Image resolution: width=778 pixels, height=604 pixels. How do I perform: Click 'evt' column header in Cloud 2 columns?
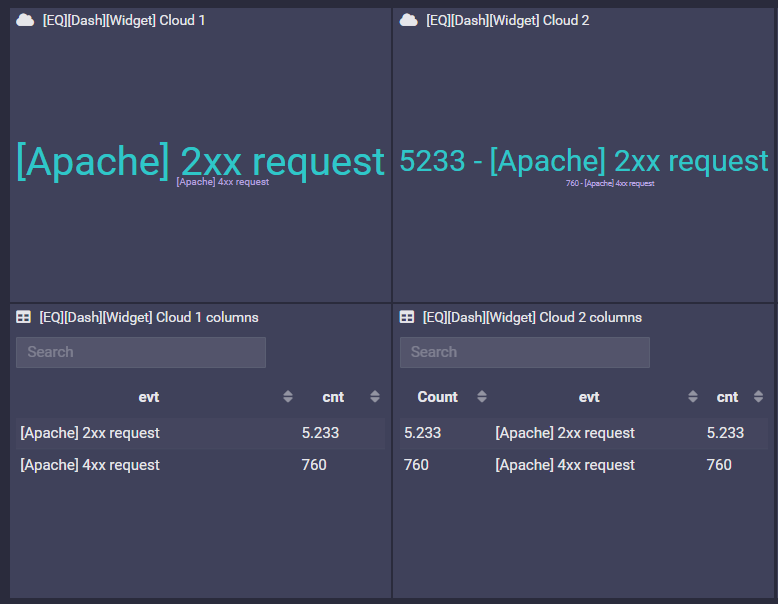click(589, 397)
